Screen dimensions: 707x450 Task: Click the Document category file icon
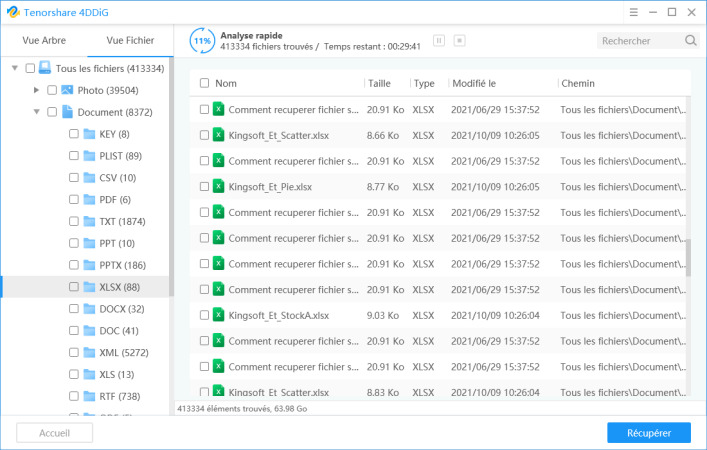pyautogui.click(x=67, y=111)
